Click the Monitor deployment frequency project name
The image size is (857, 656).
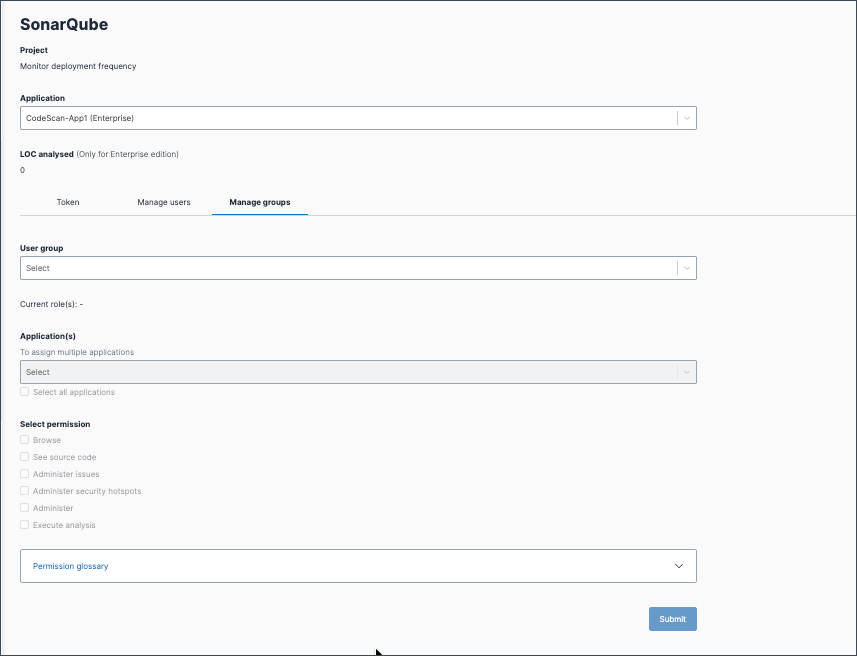pyautogui.click(x=78, y=66)
